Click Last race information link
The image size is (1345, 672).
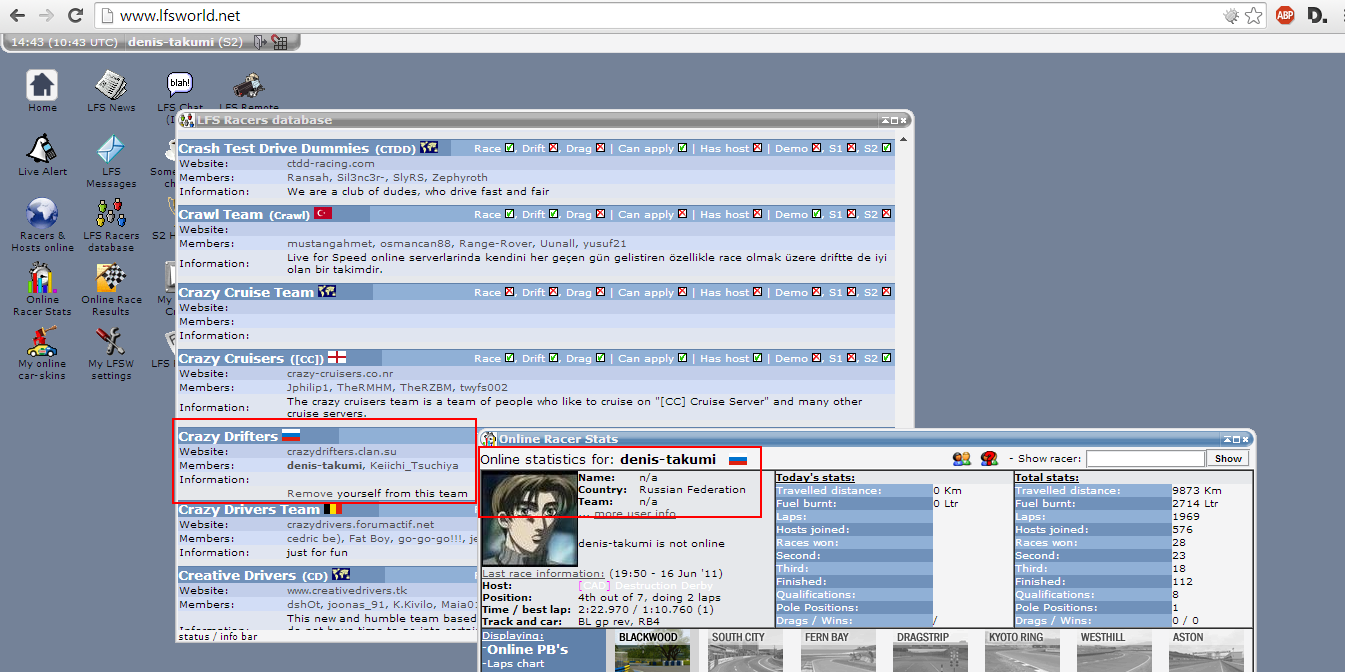pyautogui.click(x=543, y=573)
